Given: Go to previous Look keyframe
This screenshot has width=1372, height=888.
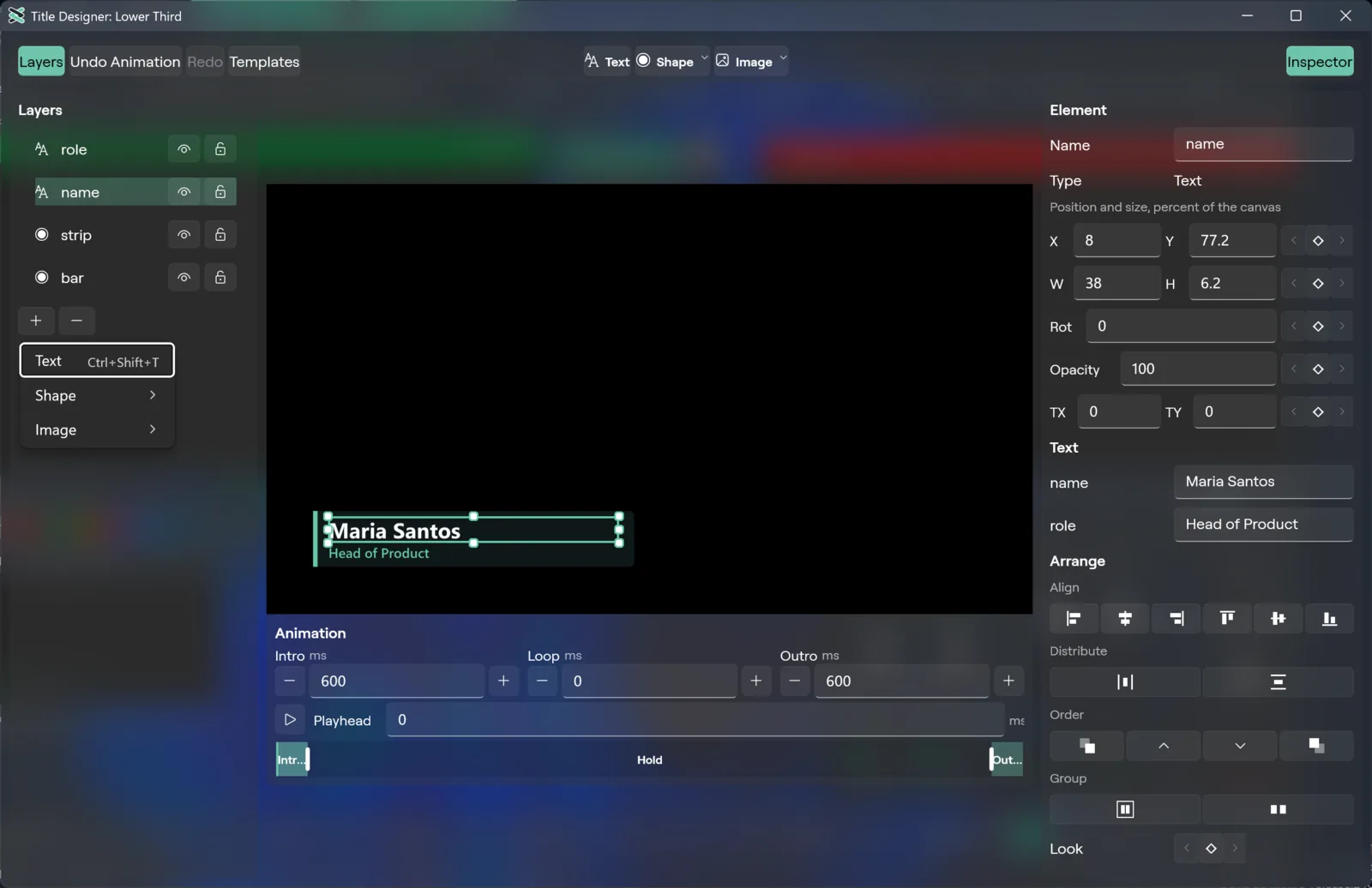Looking at the screenshot, I should [1187, 849].
